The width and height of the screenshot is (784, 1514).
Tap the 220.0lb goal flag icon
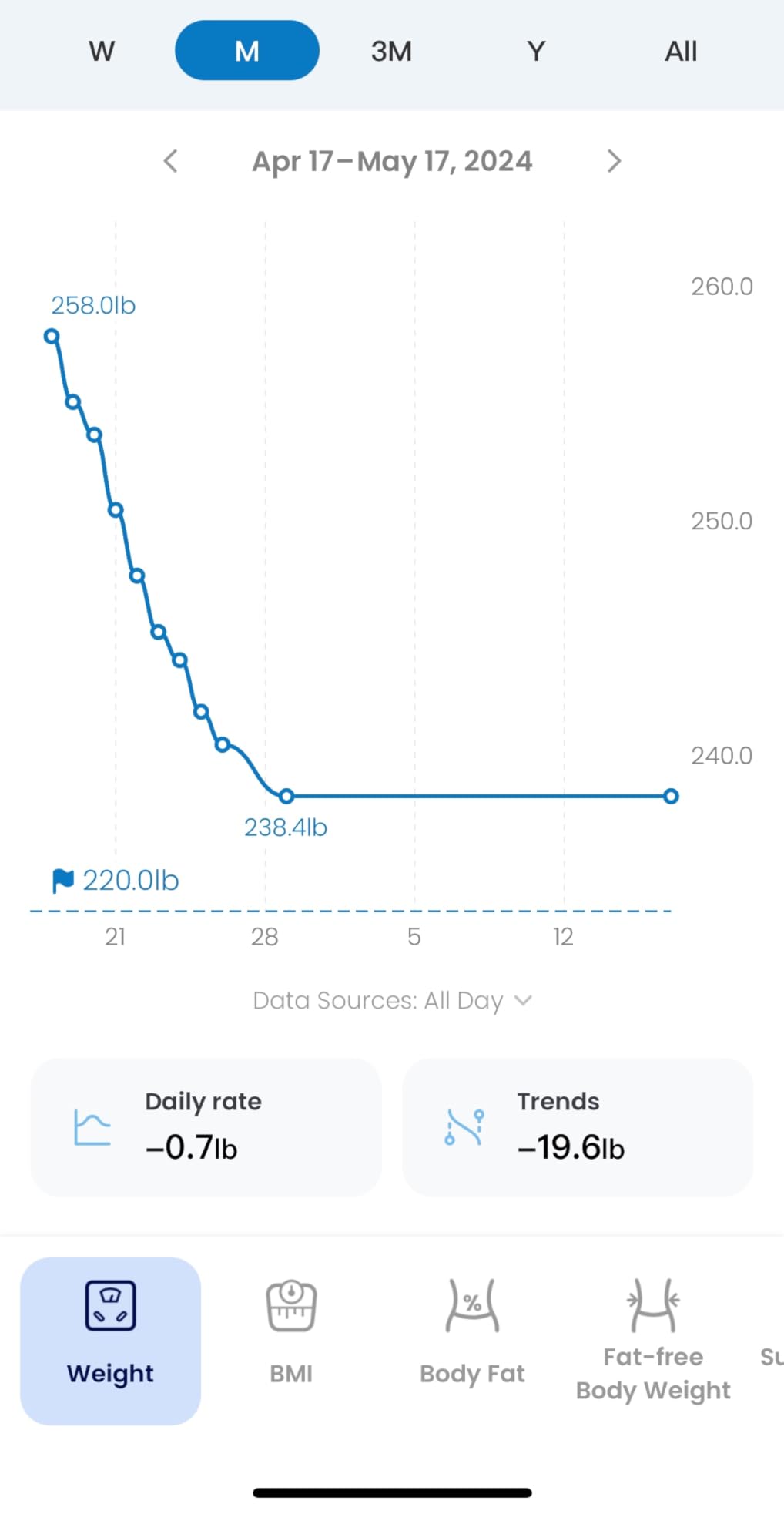click(x=62, y=880)
